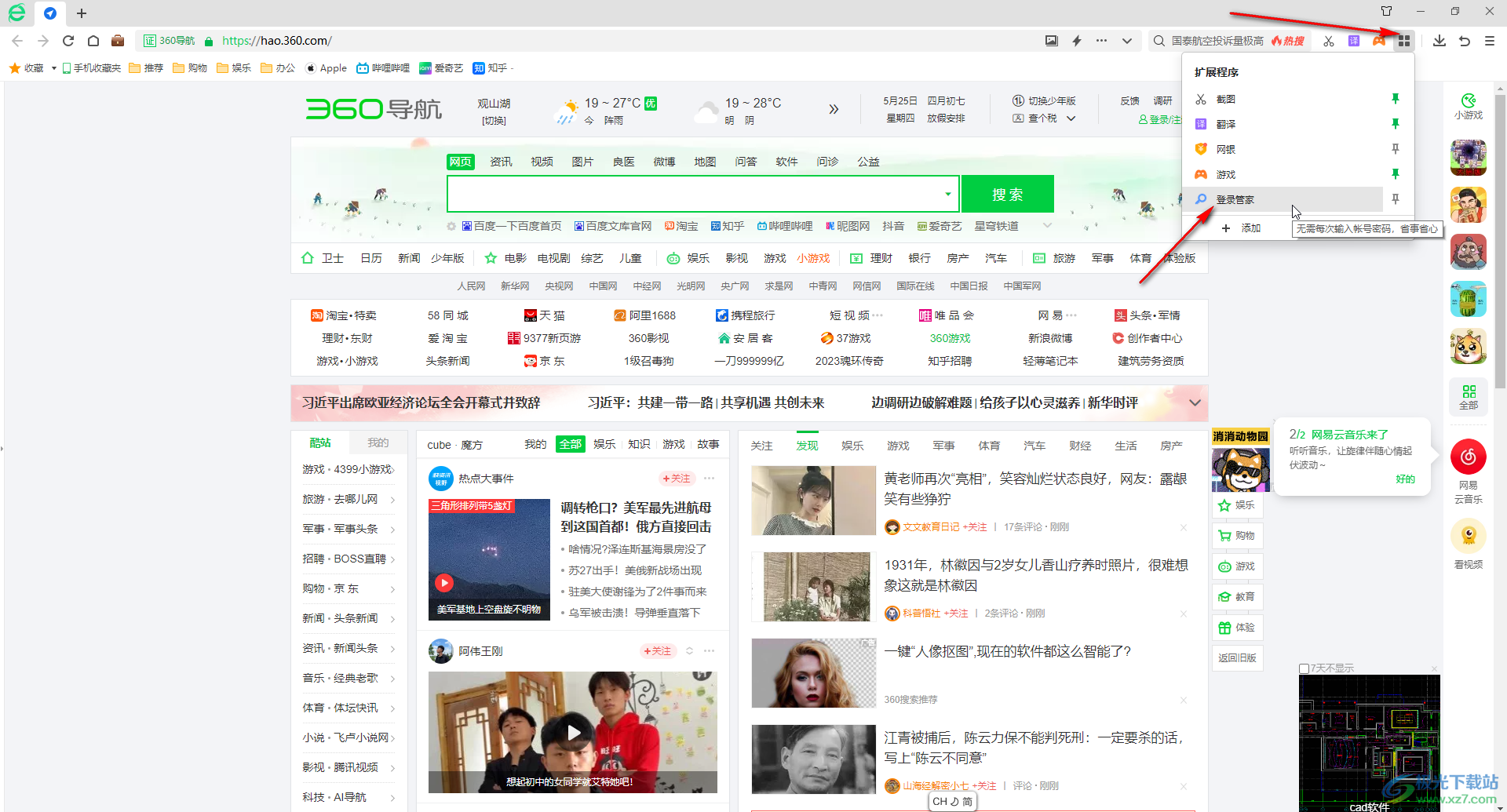Open new tab with plus icon
This screenshot has width=1507, height=812.
coord(82,13)
